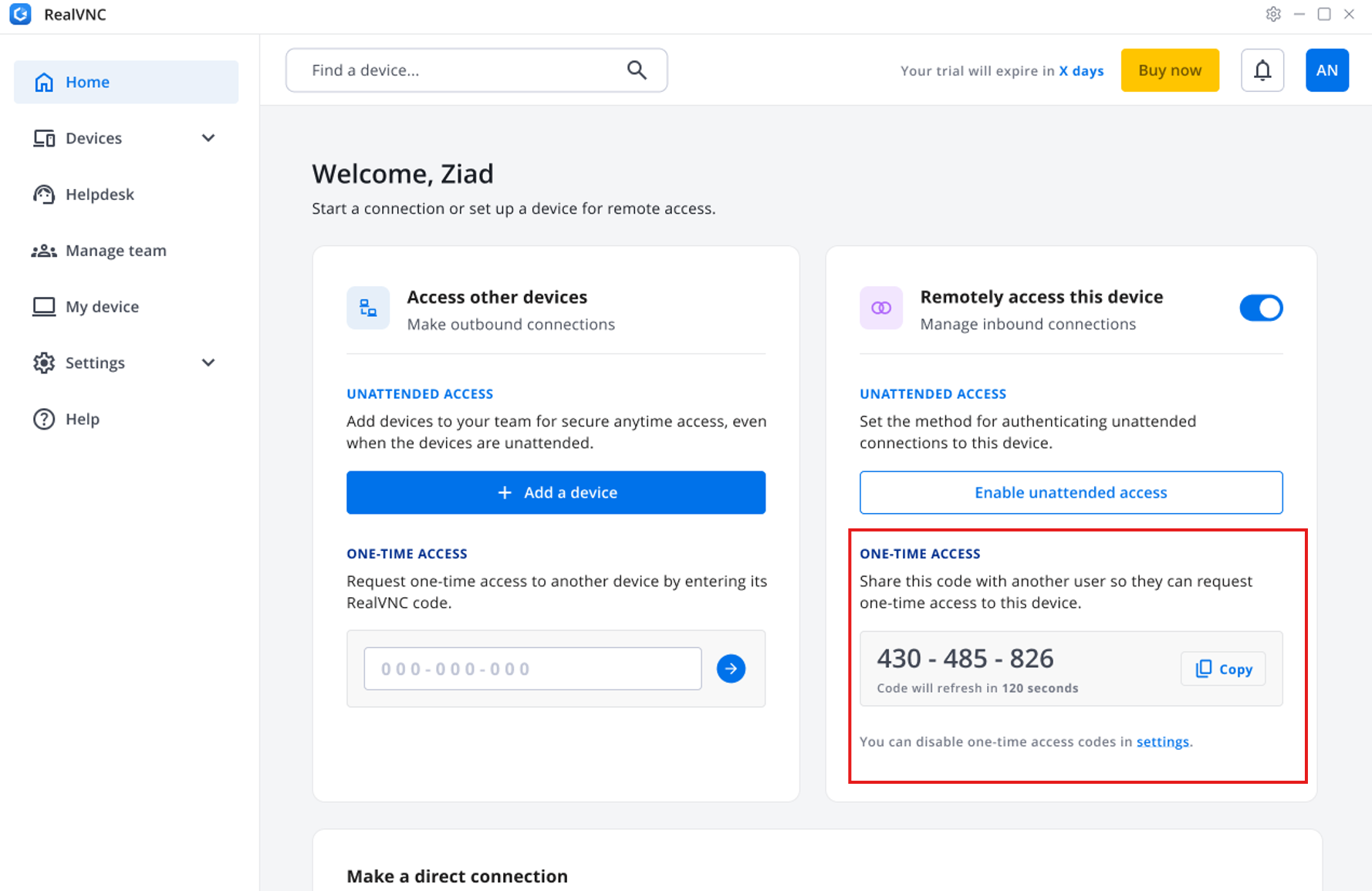Click the RealVNC logo icon
Image resolution: width=1372 pixels, height=891 pixels.
pyautogui.click(x=21, y=14)
